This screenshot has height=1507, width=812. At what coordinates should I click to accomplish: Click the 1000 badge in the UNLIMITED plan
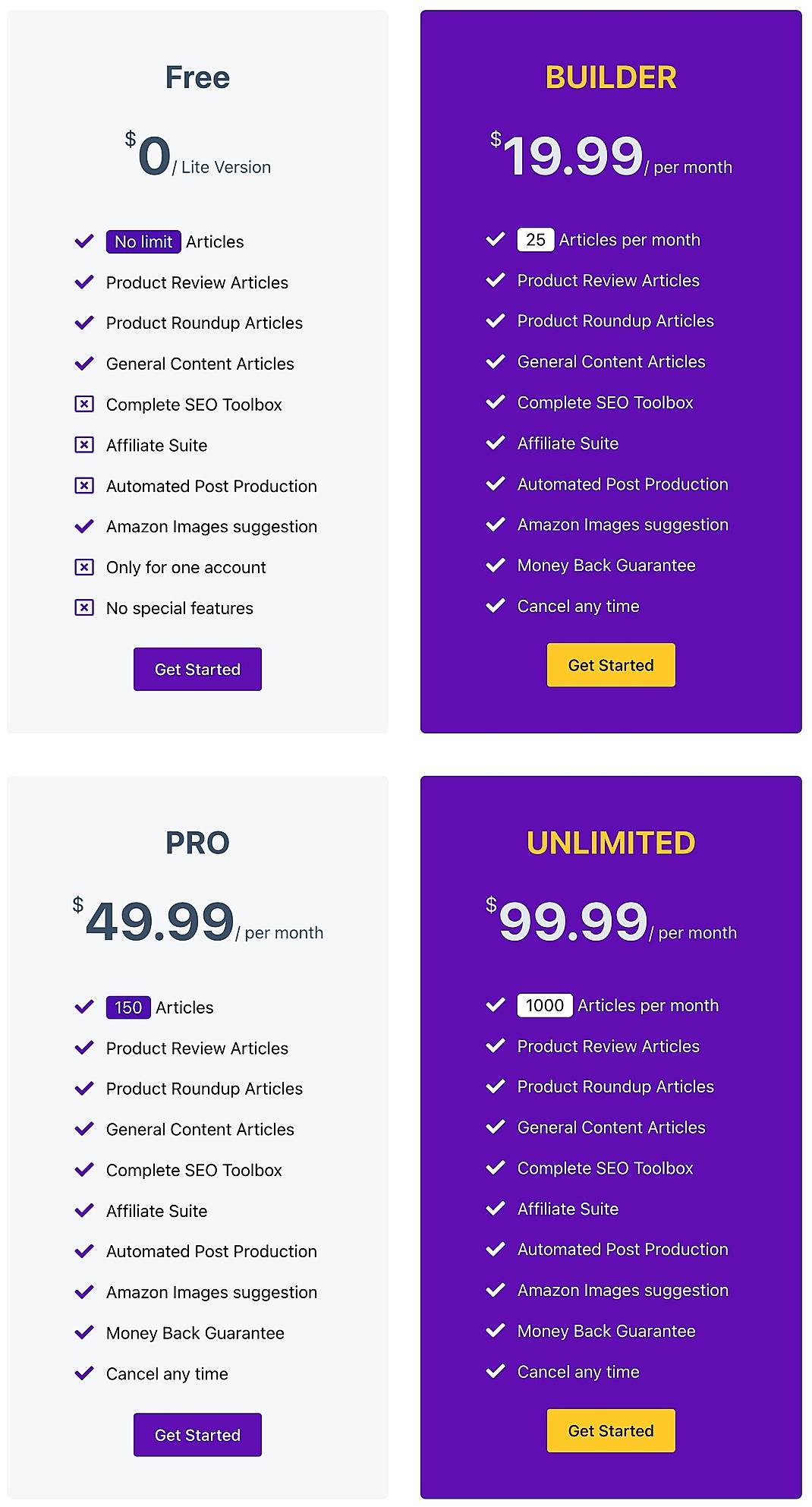pos(543,1004)
